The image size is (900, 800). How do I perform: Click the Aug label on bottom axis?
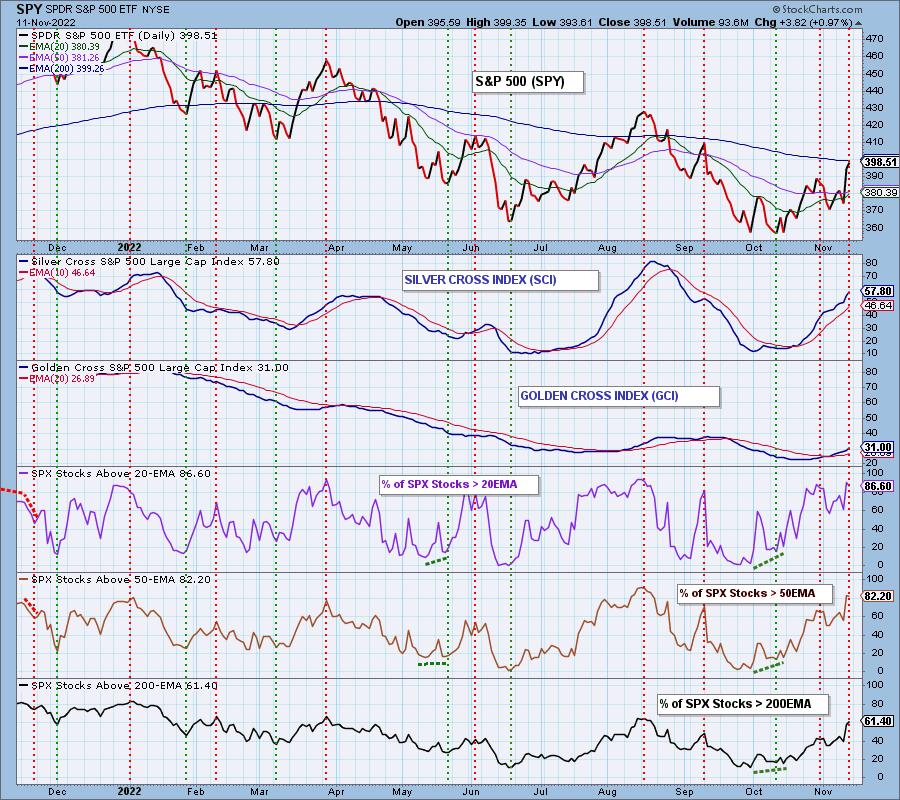point(607,792)
